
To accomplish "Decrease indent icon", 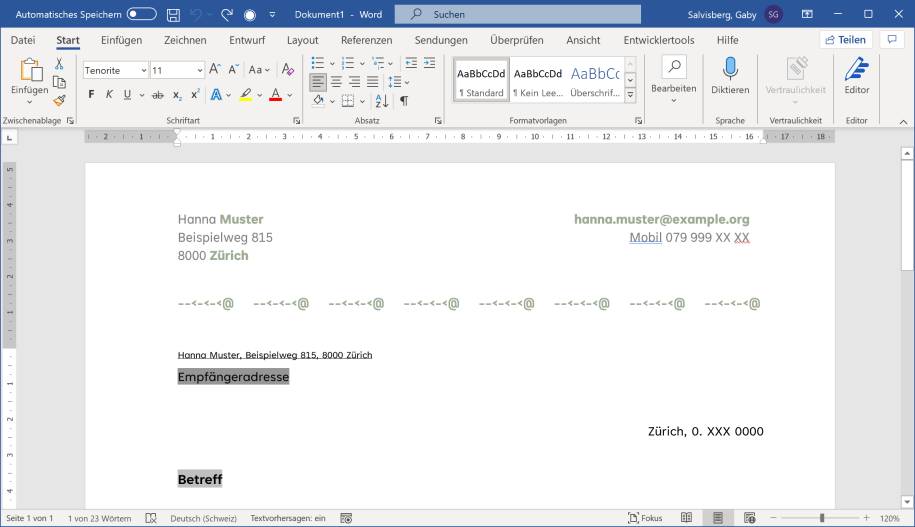I will (x=411, y=63).
